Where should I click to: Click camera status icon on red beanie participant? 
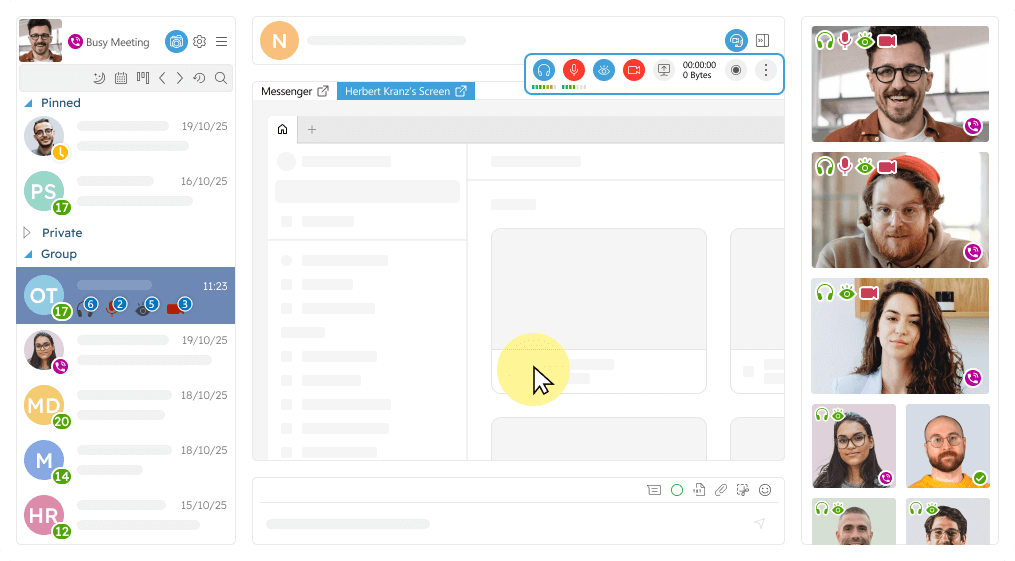pyautogui.click(x=887, y=166)
